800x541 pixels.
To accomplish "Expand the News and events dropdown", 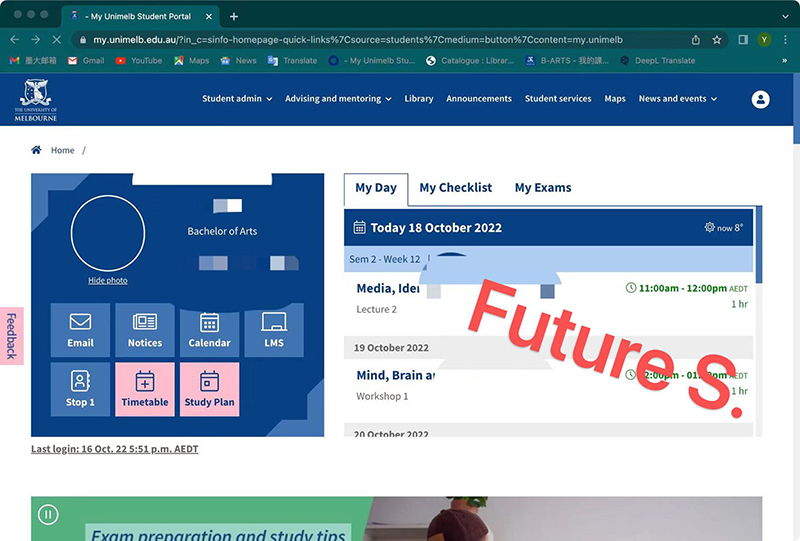I will point(678,99).
